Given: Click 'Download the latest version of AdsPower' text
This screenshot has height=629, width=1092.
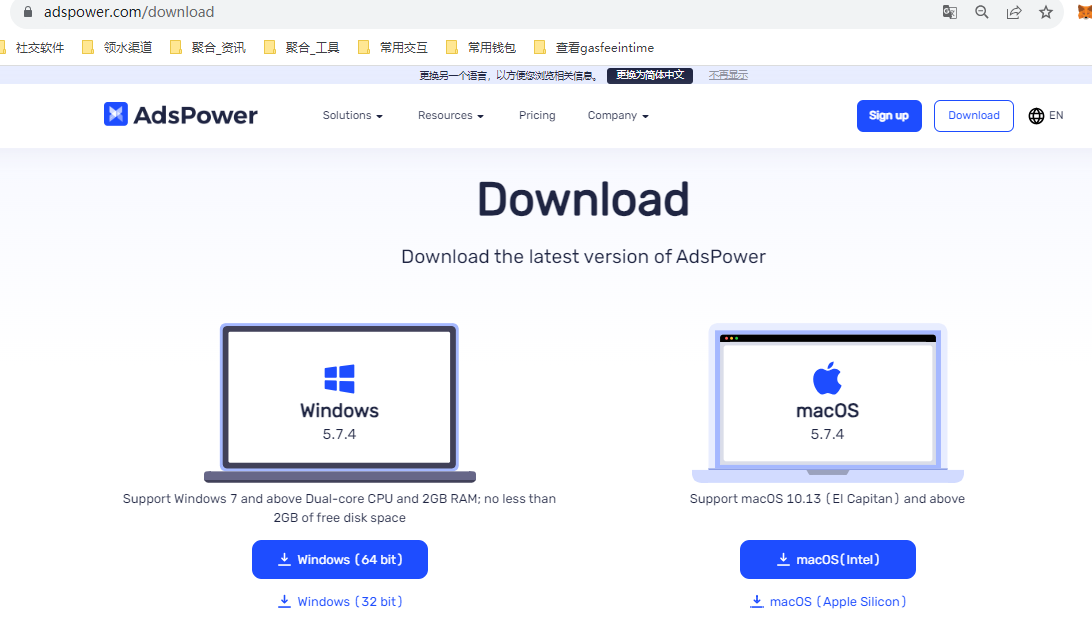Looking at the screenshot, I should 584,256.
